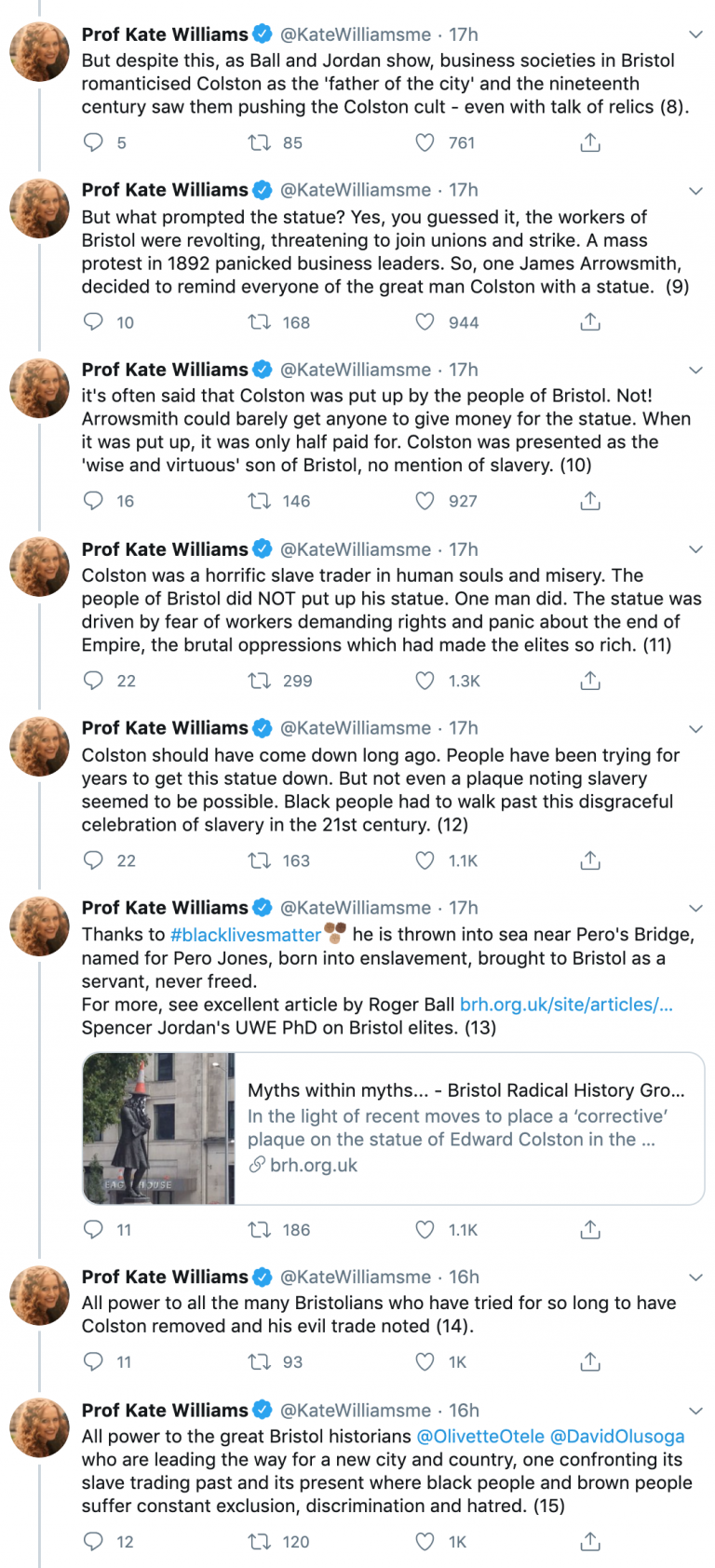Open the chevron menu on tweet (14)
715x1568 pixels.
pos(695,1277)
